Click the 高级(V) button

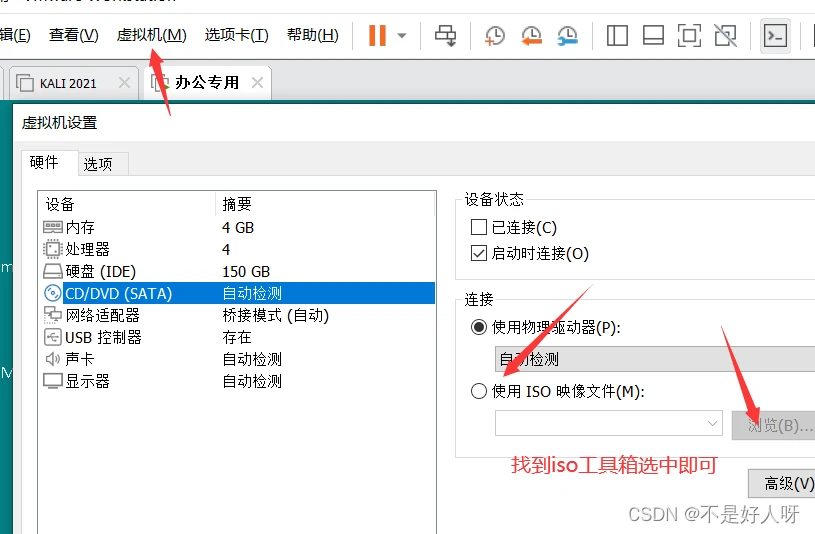(x=782, y=484)
